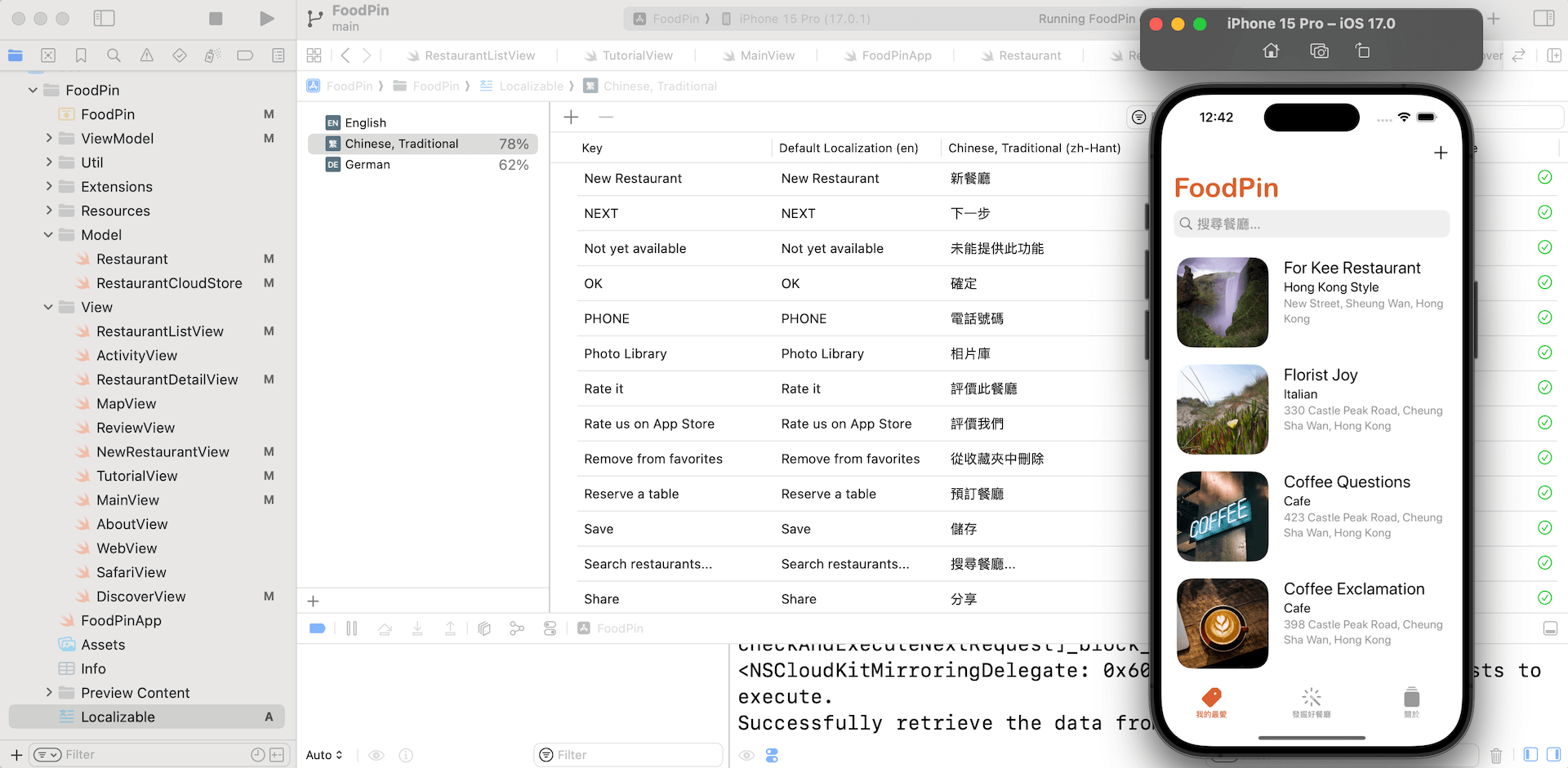This screenshot has height=768, width=1568.
Task: Click the Home icon in the simulator toolbar
Action: click(1271, 50)
